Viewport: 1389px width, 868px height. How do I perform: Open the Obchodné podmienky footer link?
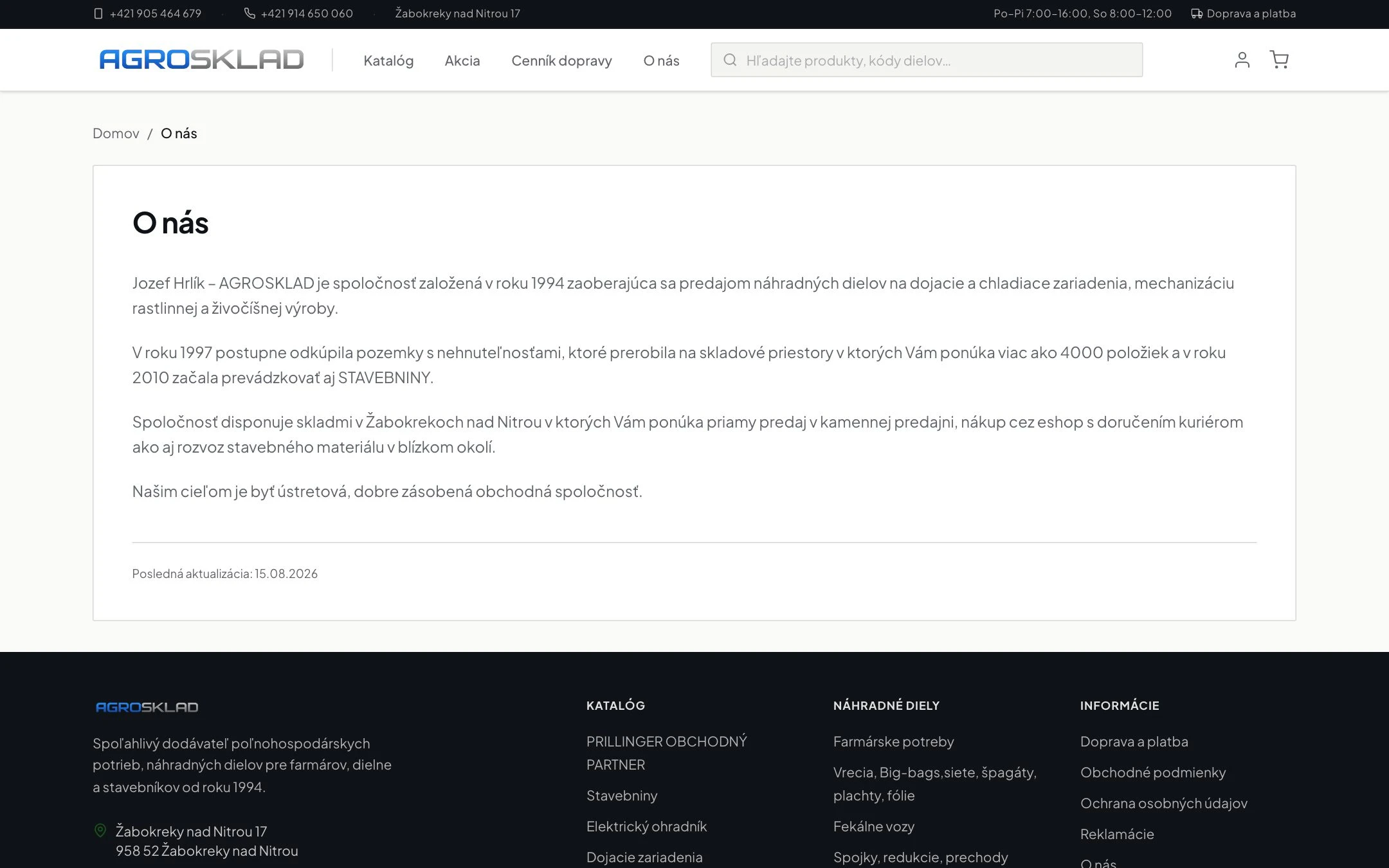1153,772
